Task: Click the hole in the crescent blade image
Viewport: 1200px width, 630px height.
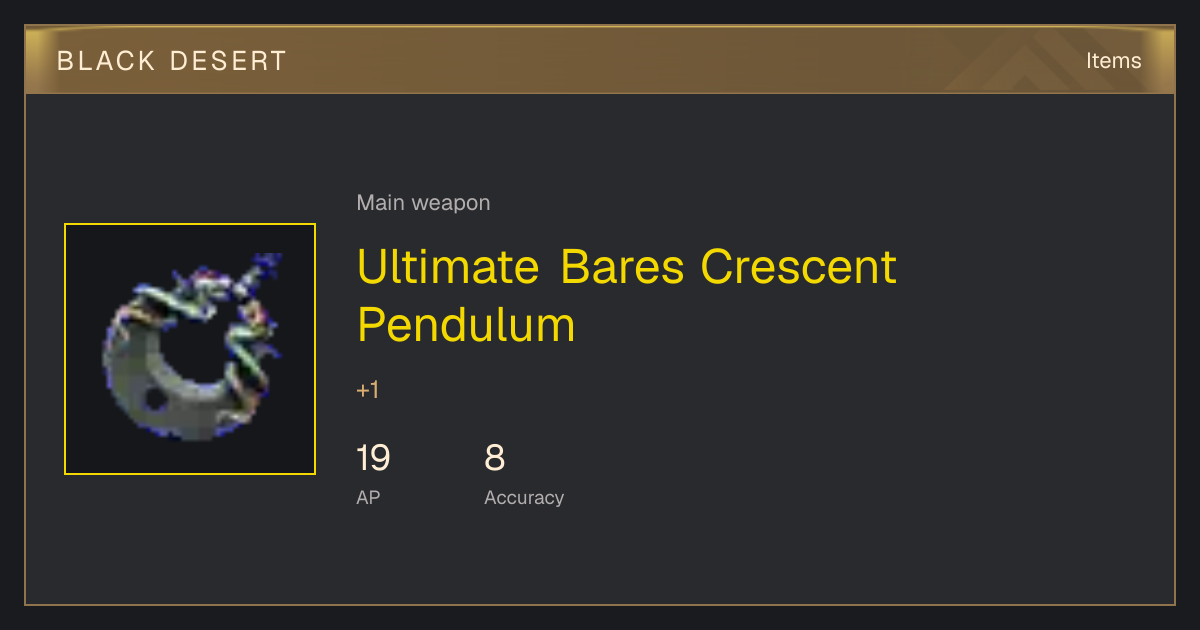Action: click(156, 399)
